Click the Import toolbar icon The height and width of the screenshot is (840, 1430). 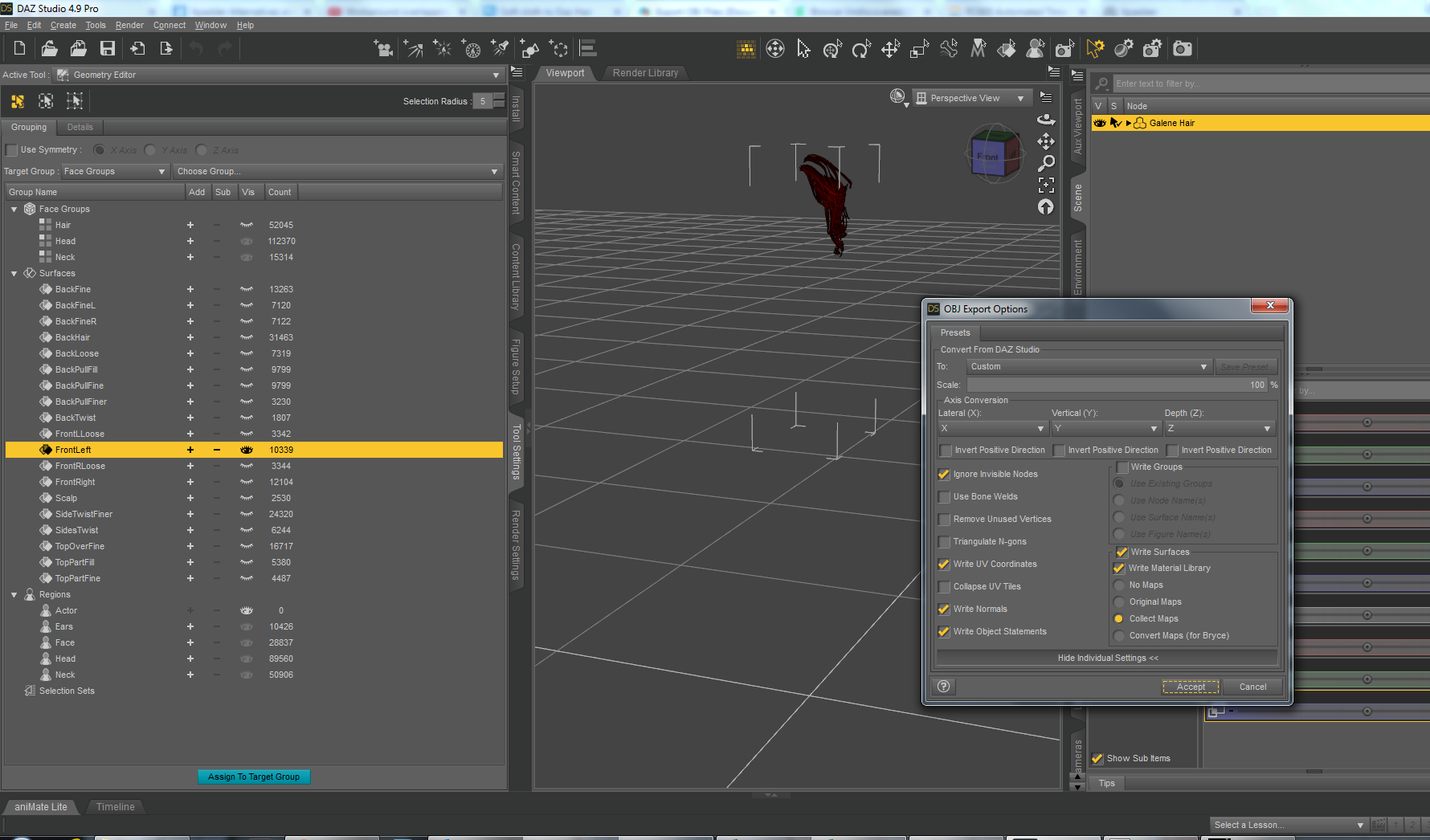click(x=137, y=49)
